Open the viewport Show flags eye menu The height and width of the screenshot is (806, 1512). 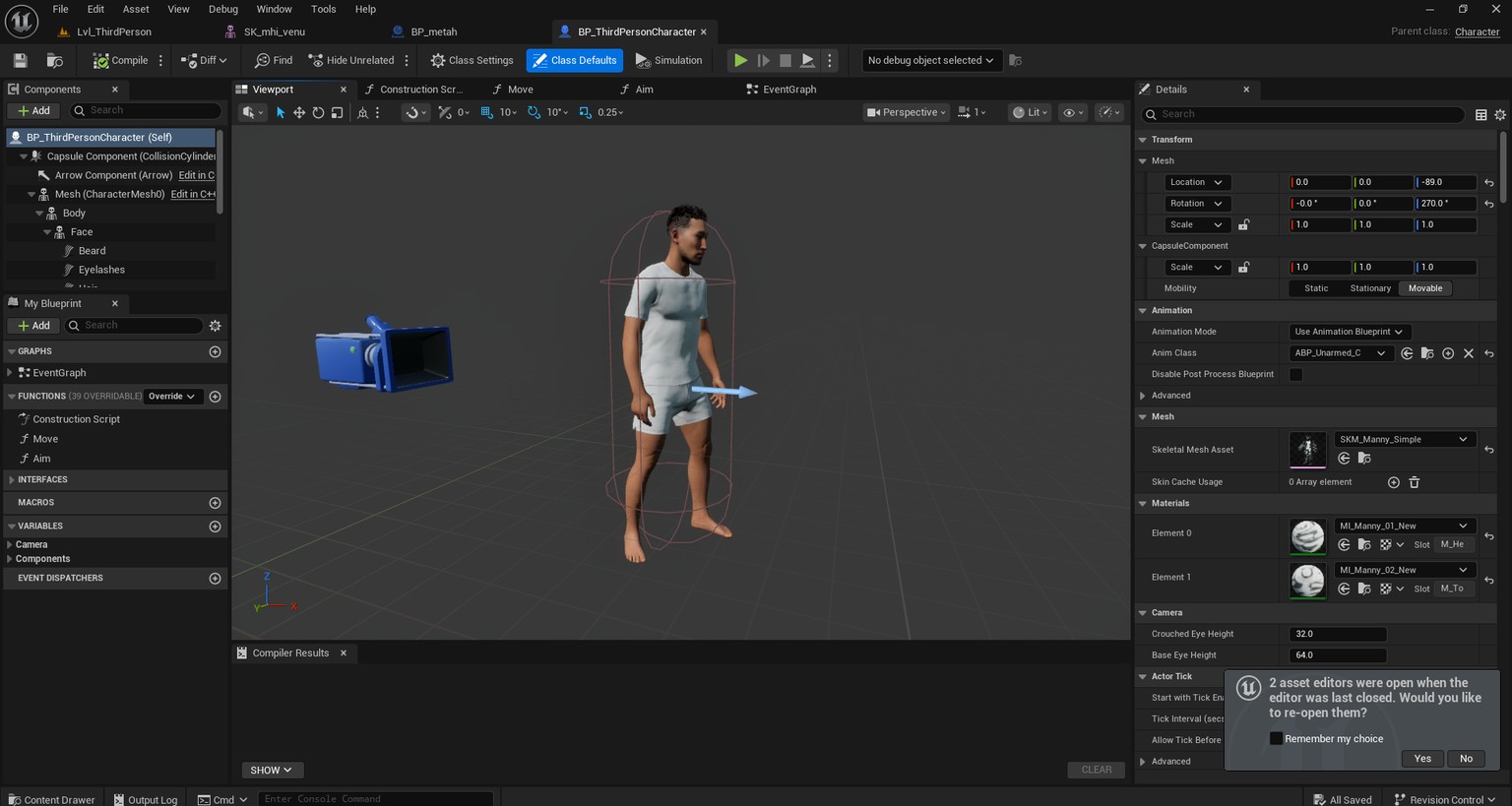pyautogui.click(x=1073, y=112)
